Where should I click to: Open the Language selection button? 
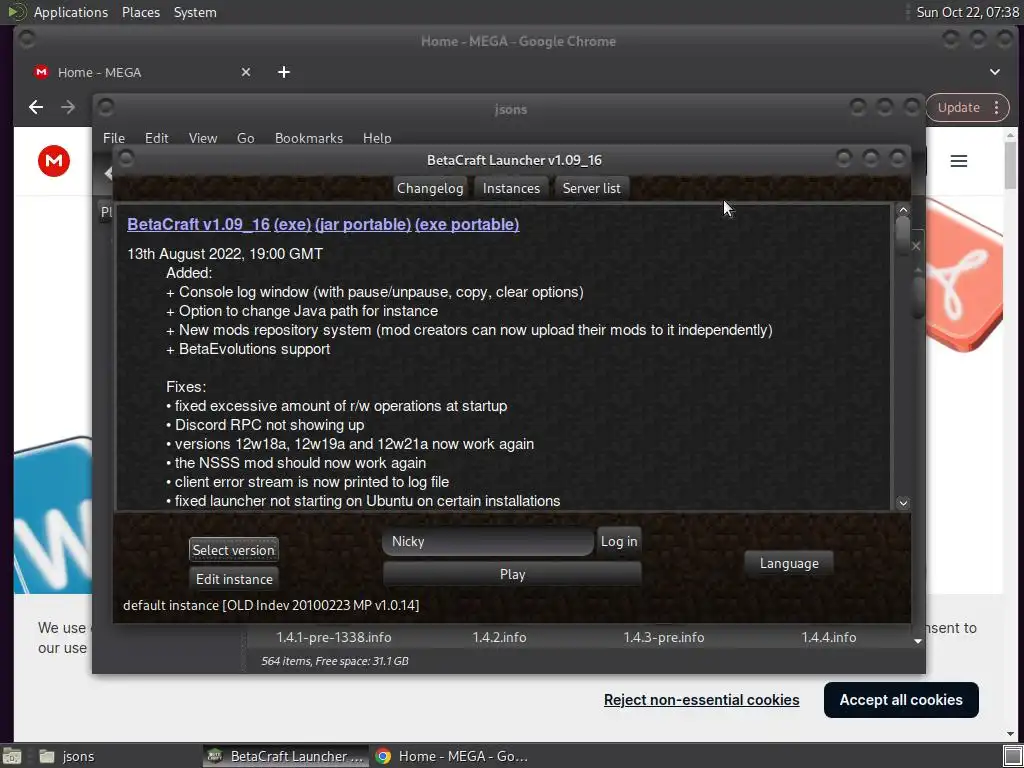tap(789, 563)
